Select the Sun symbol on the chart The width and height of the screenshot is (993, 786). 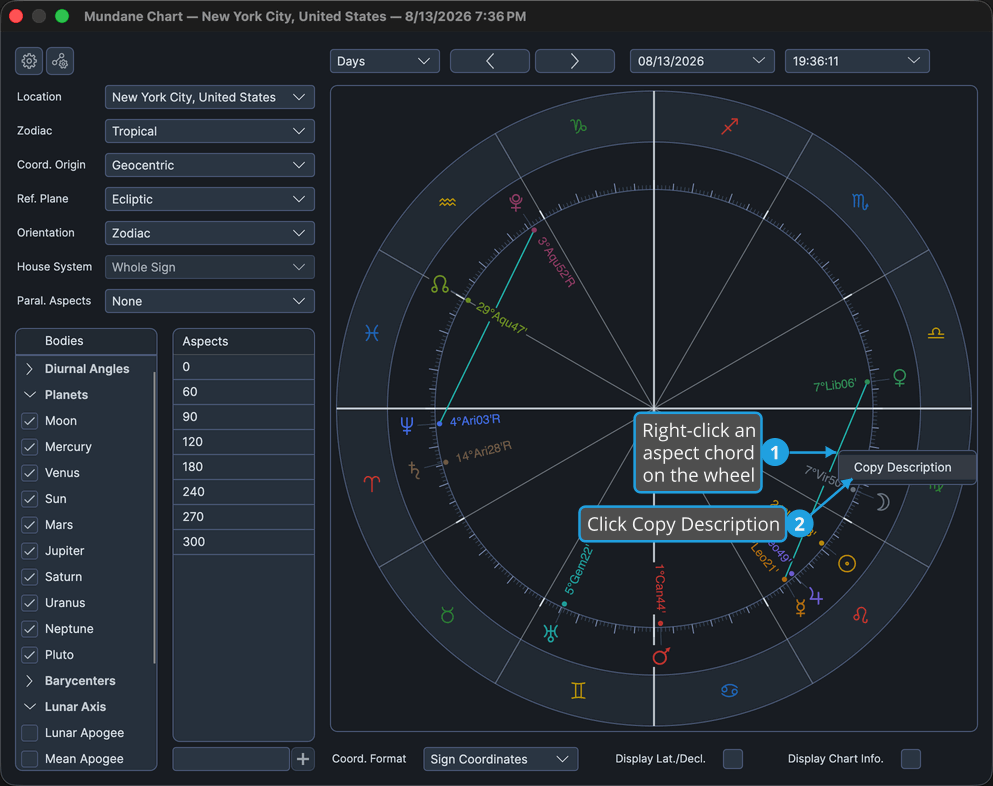coord(847,563)
